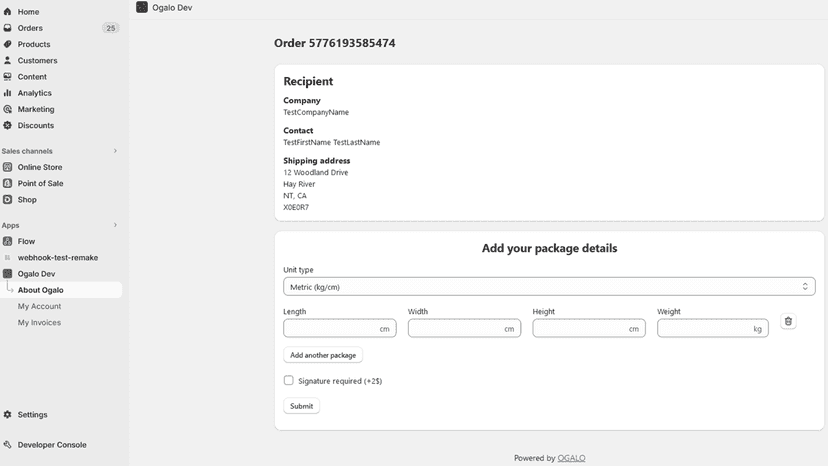Open the Unit type dropdown
Screen dimensions: 828x466
point(549,286)
